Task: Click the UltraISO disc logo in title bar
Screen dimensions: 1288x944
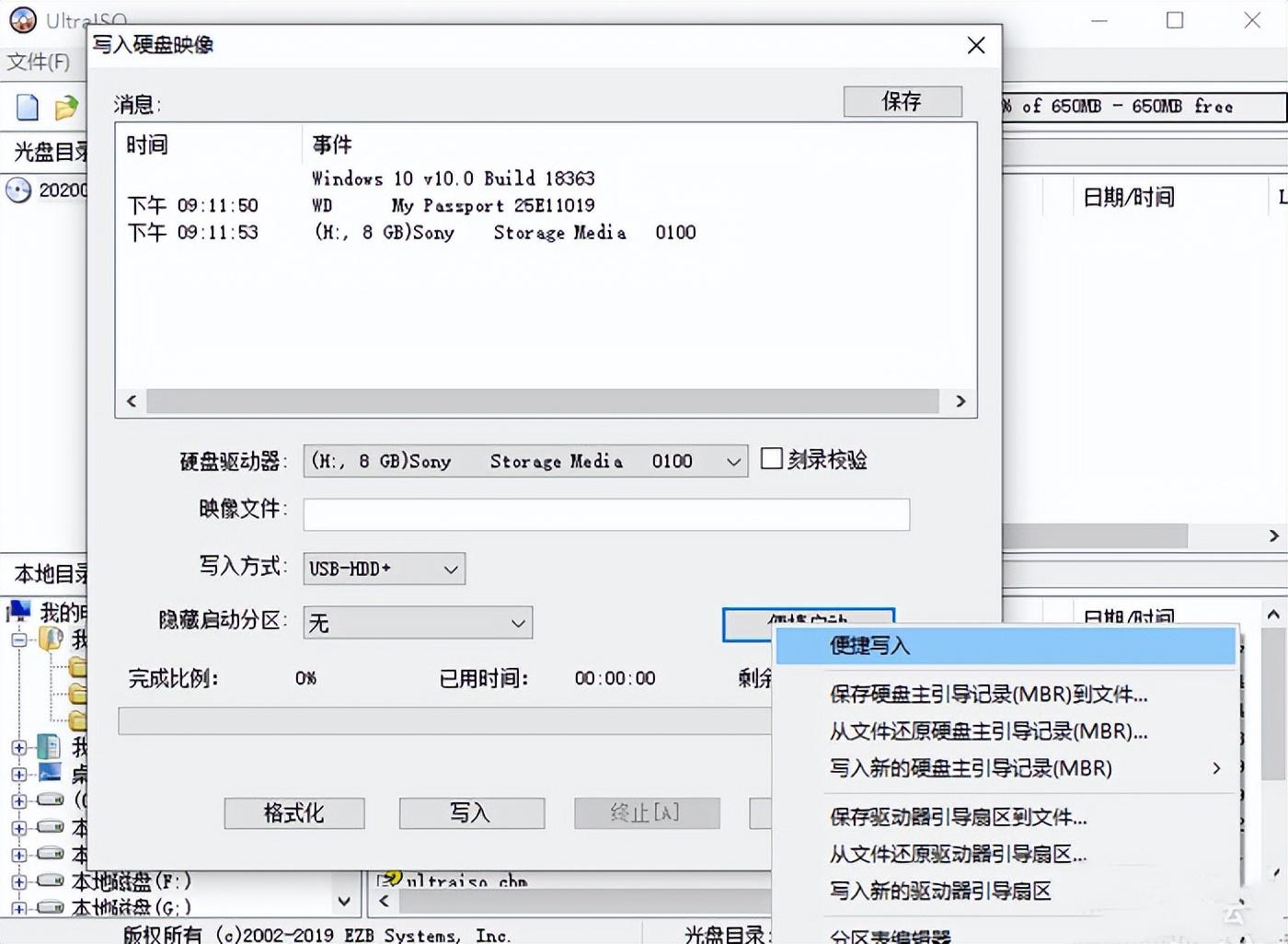Action: 22,18
